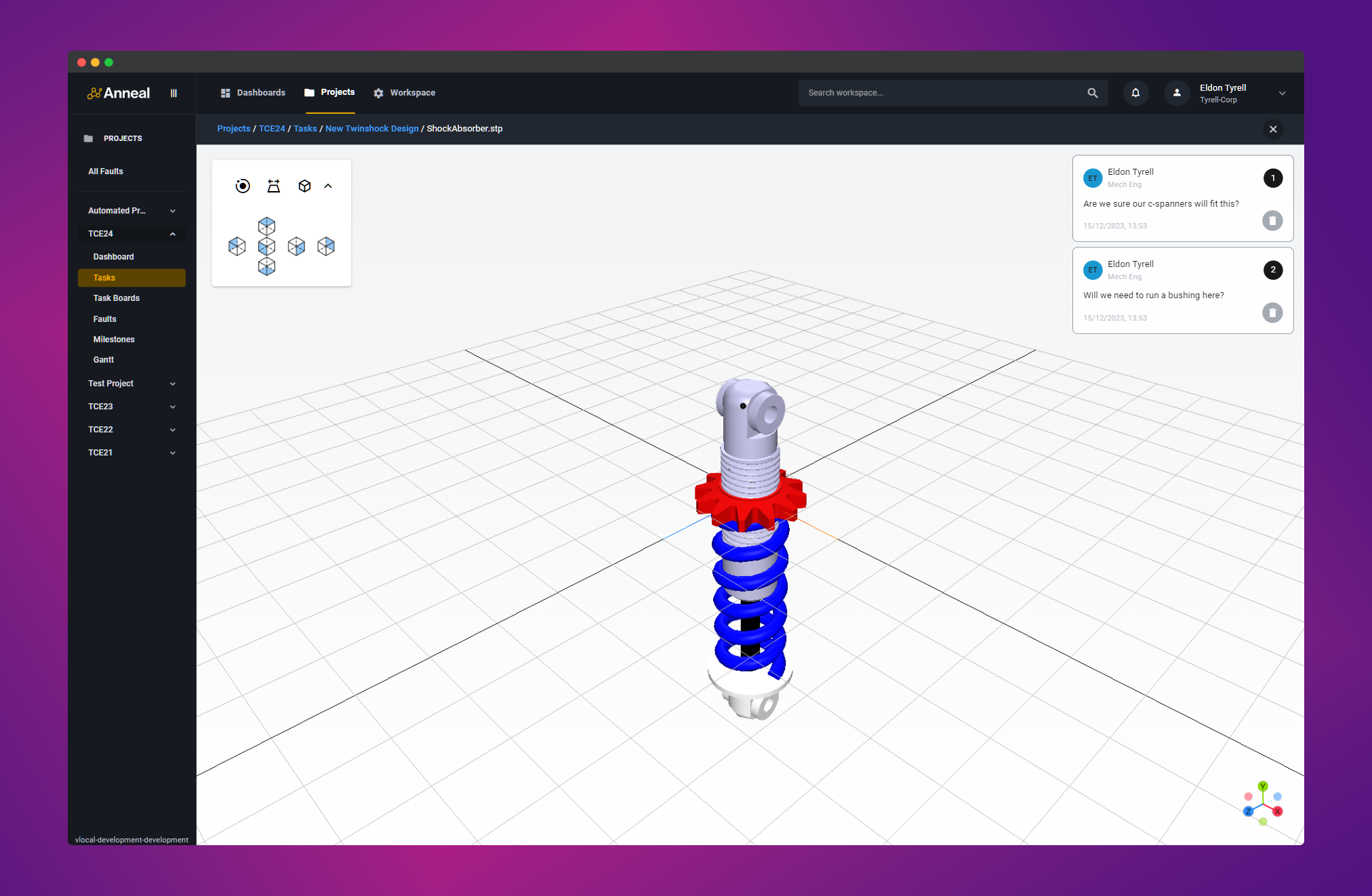
Task: Open the notifications bell
Action: click(x=1135, y=93)
